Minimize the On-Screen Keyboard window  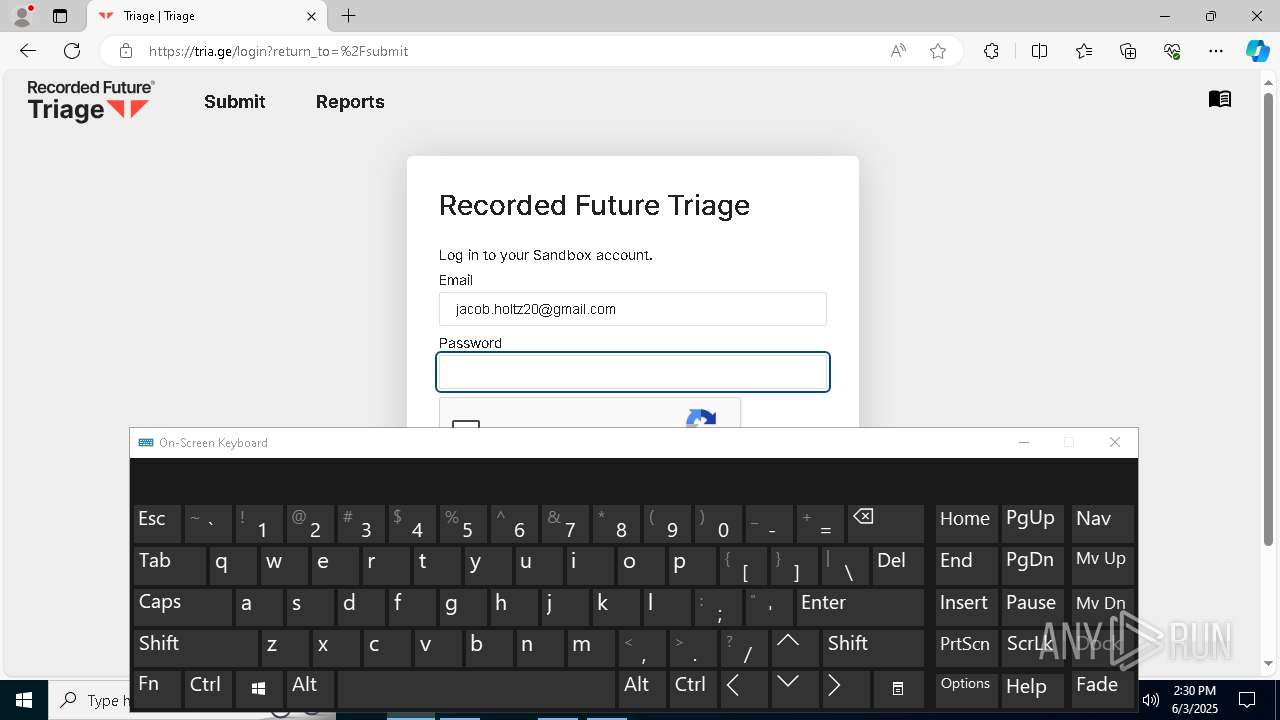click(1023, 442)
